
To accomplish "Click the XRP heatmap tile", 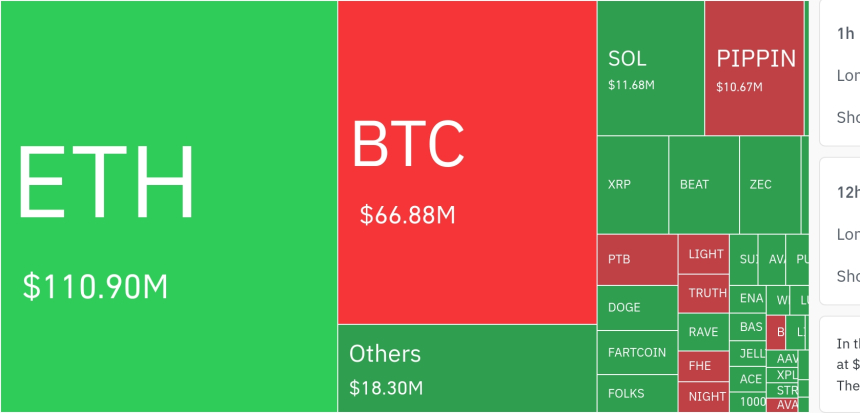I will click(632, 185).
